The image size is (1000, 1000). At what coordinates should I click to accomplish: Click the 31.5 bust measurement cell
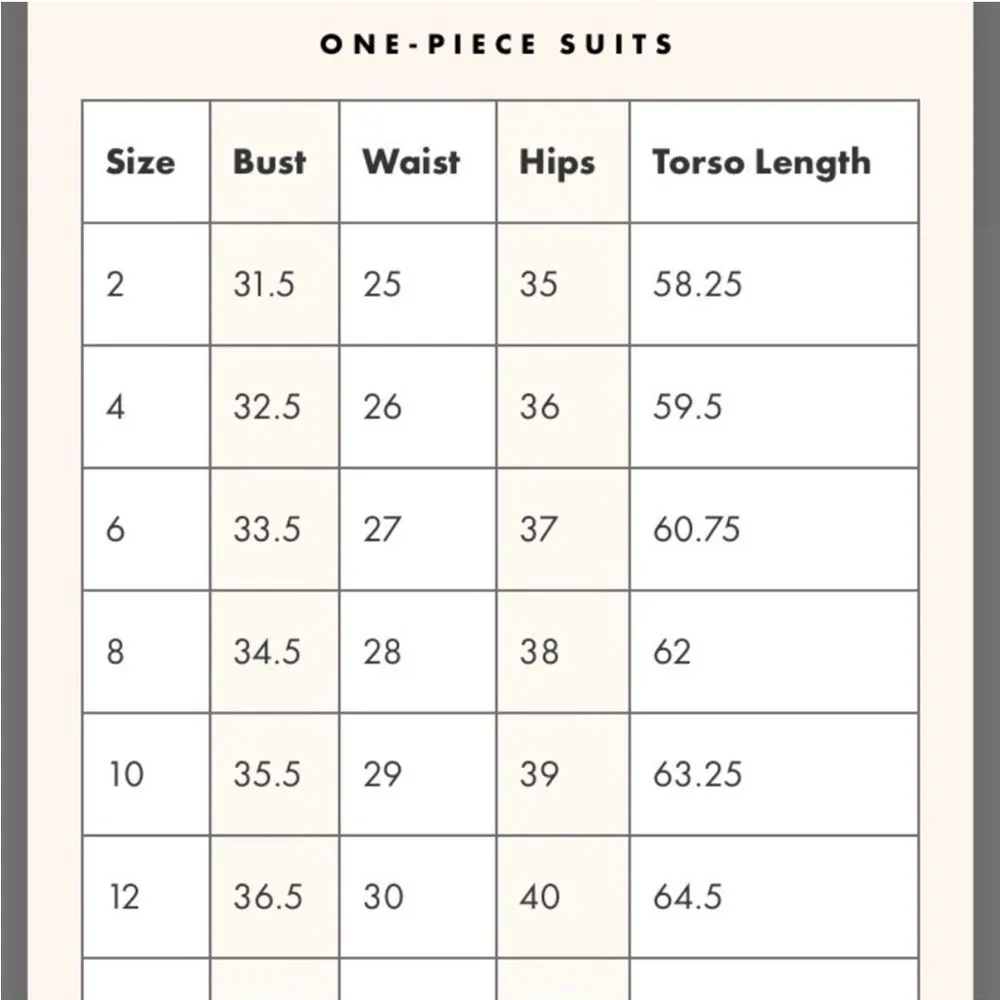pyautogui.click(x=265, y=285)
